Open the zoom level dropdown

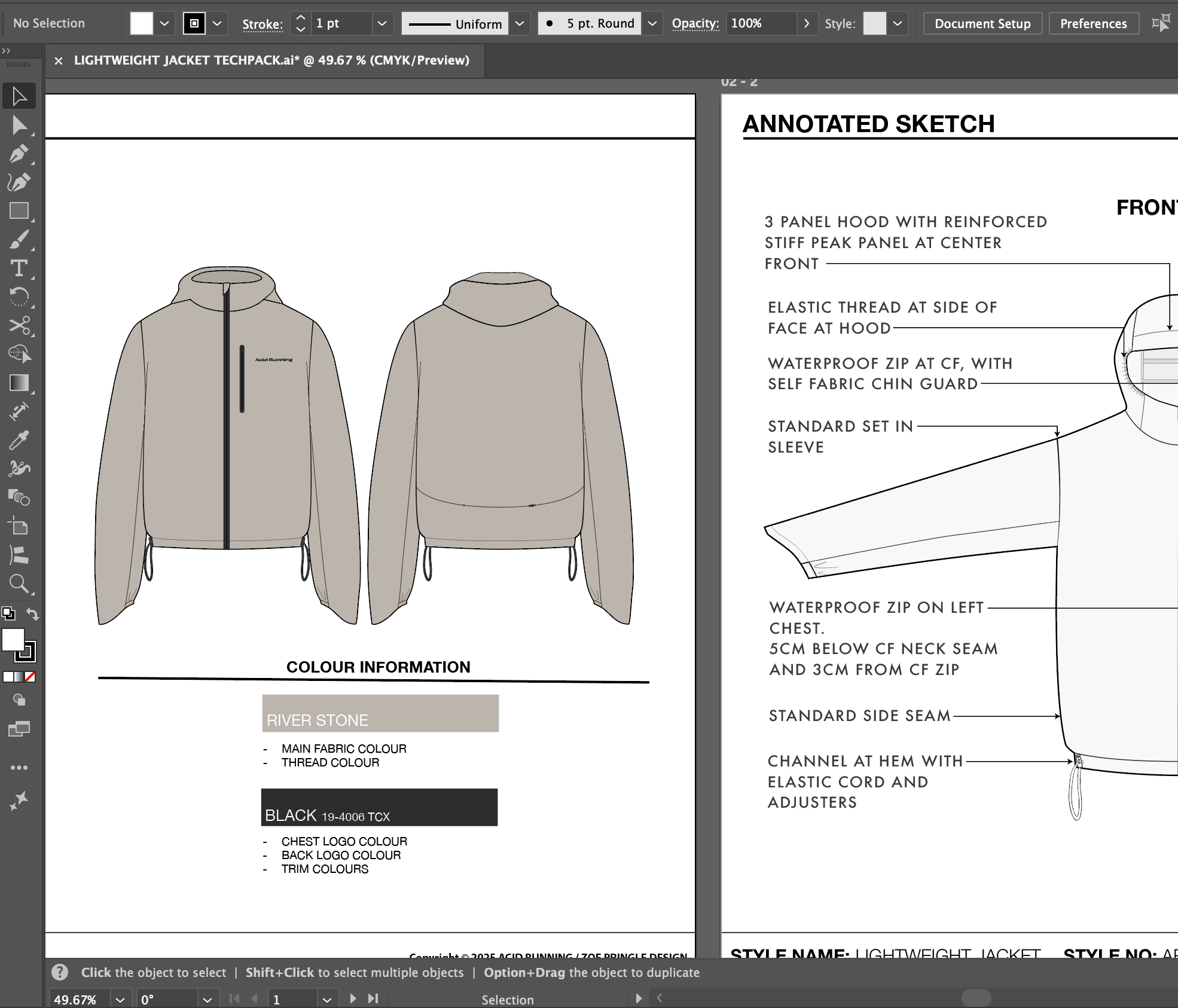pyautogui.click(x=120, y=1000)
